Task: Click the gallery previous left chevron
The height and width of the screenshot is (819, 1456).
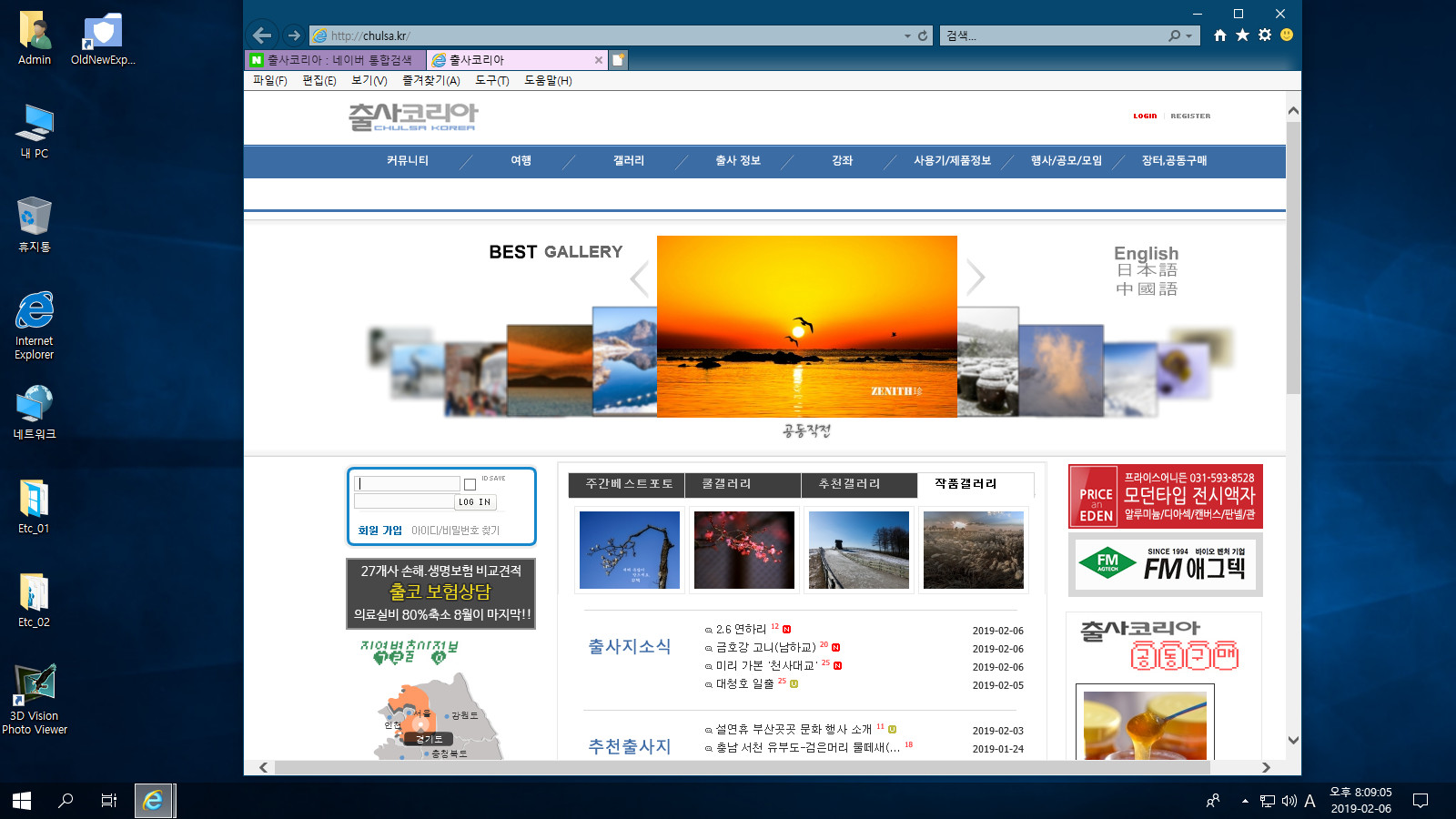Action: coord(640,278)
